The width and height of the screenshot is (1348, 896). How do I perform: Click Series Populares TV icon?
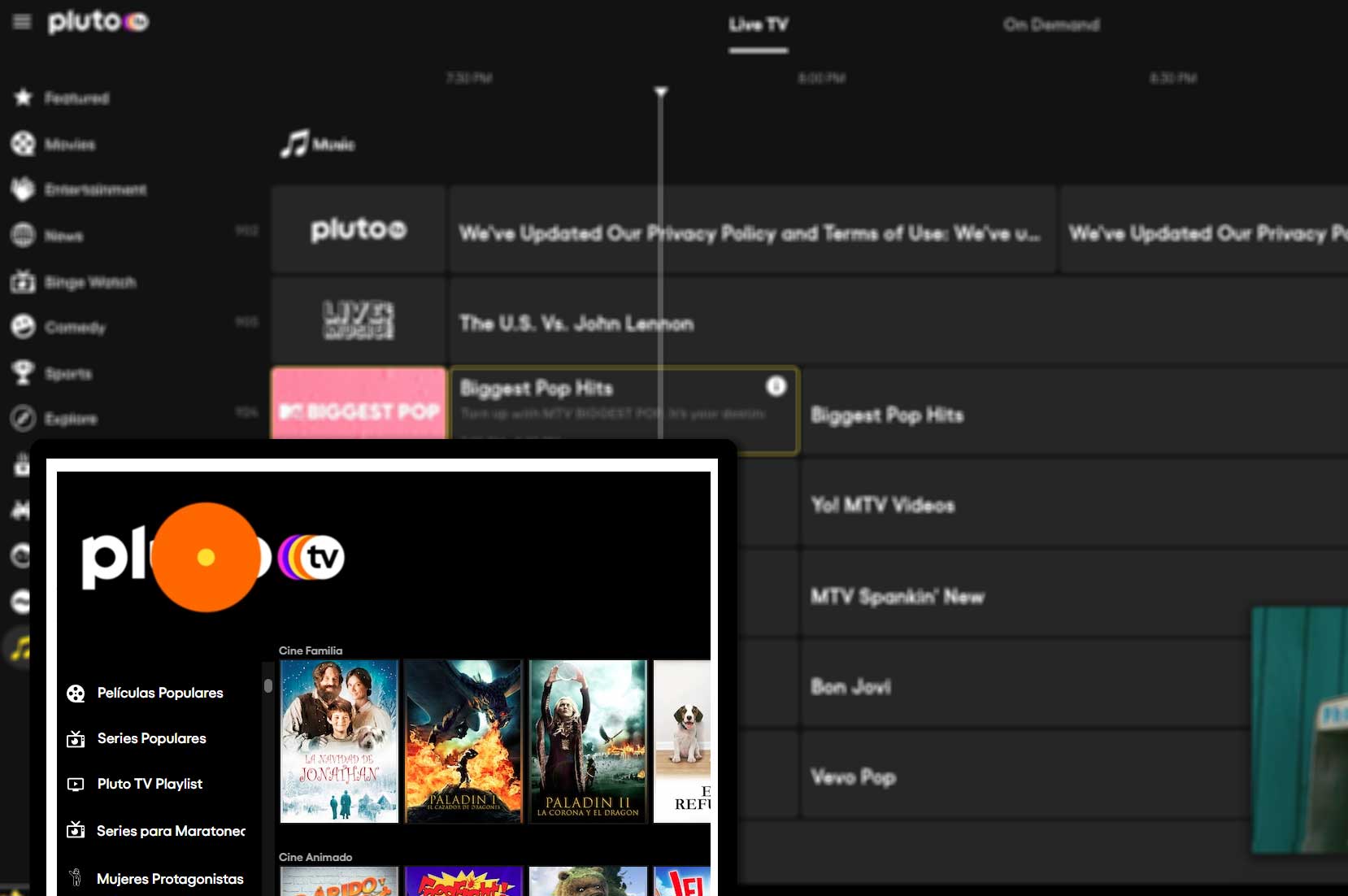(76, 739)
